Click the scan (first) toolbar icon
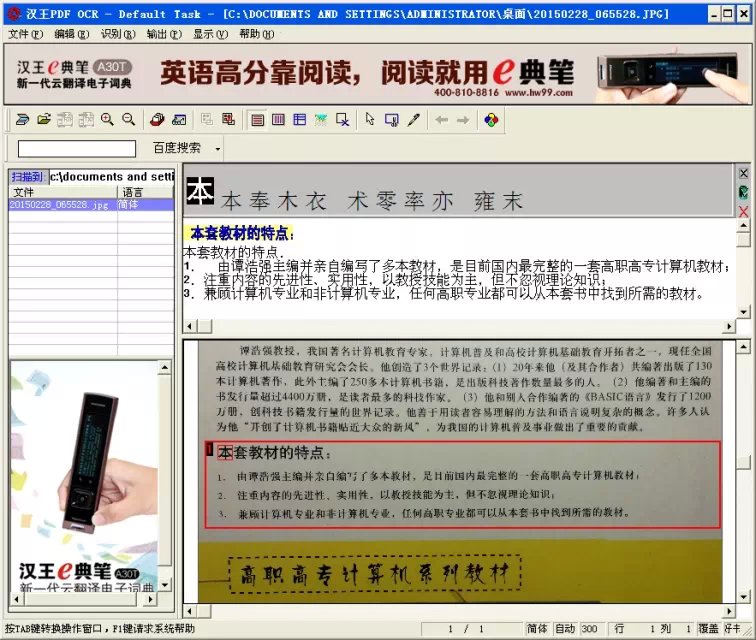The width and height of the screenshot is (756, 640). (22, 120)
